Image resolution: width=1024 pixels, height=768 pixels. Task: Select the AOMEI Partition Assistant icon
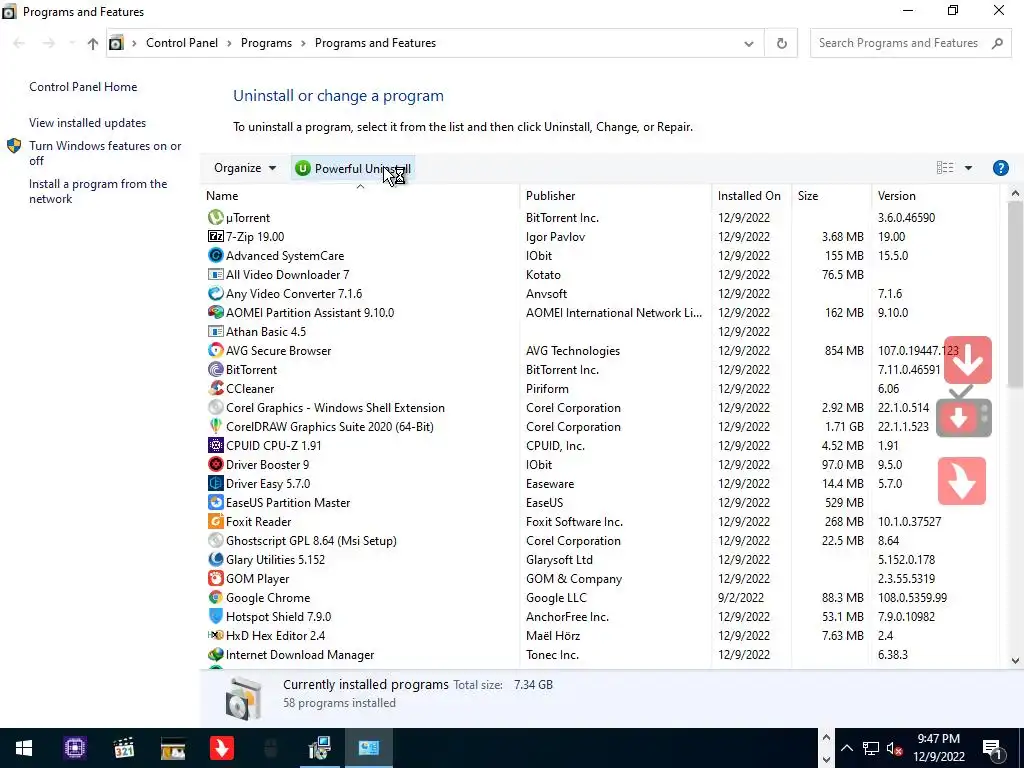coord(216,312)
